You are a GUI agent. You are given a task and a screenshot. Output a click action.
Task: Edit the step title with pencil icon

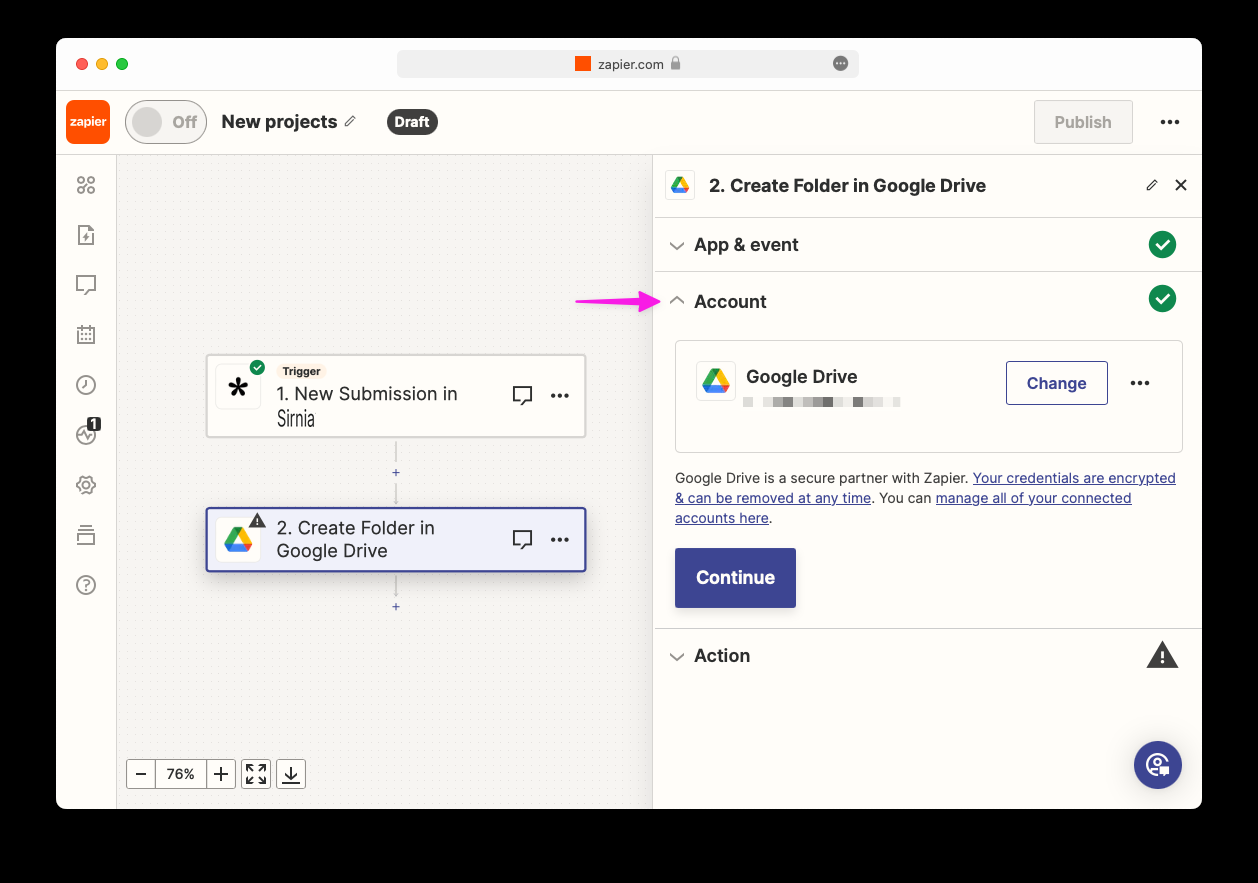click(x=1152, y=185)
